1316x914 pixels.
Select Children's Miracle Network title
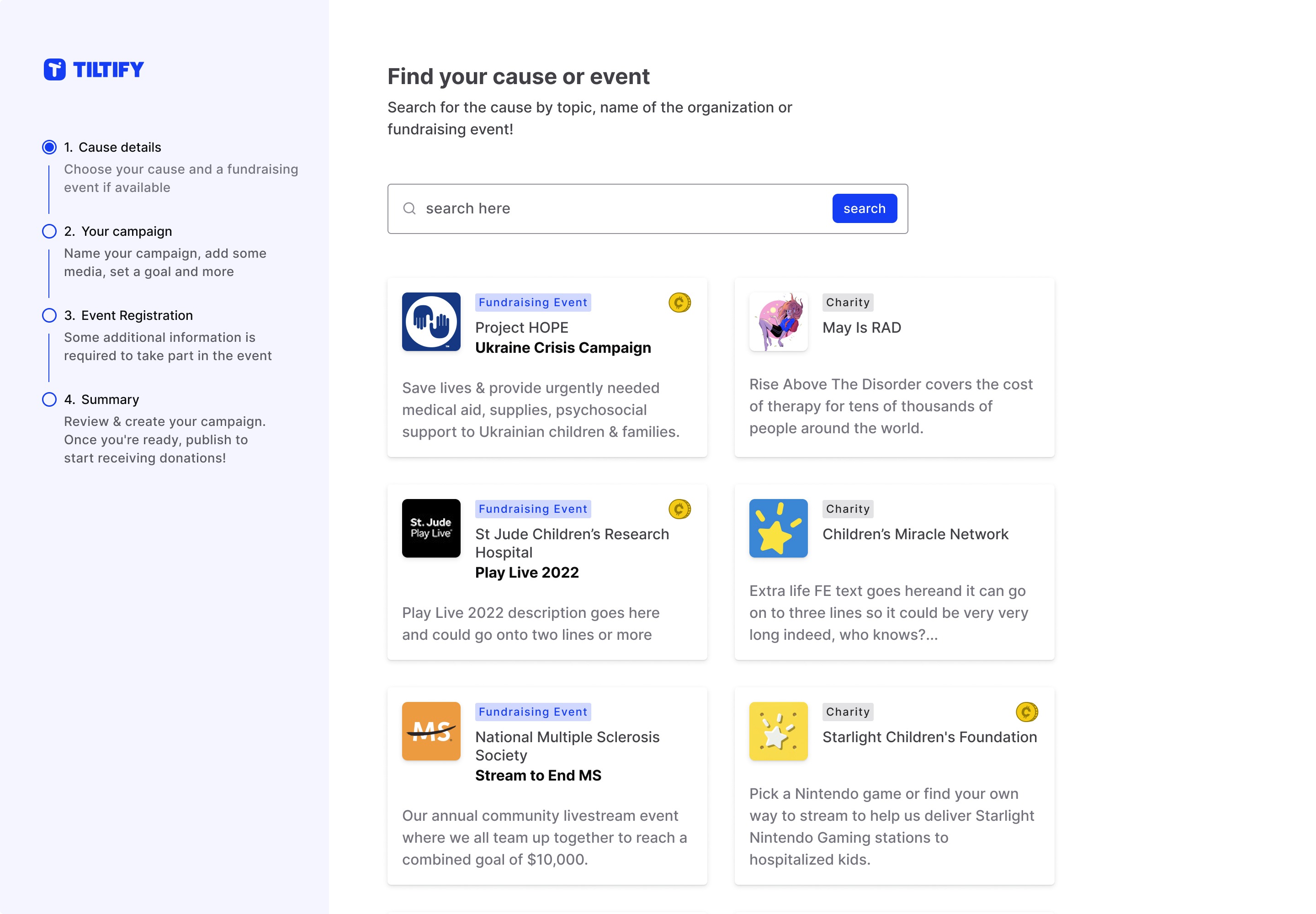915,534
